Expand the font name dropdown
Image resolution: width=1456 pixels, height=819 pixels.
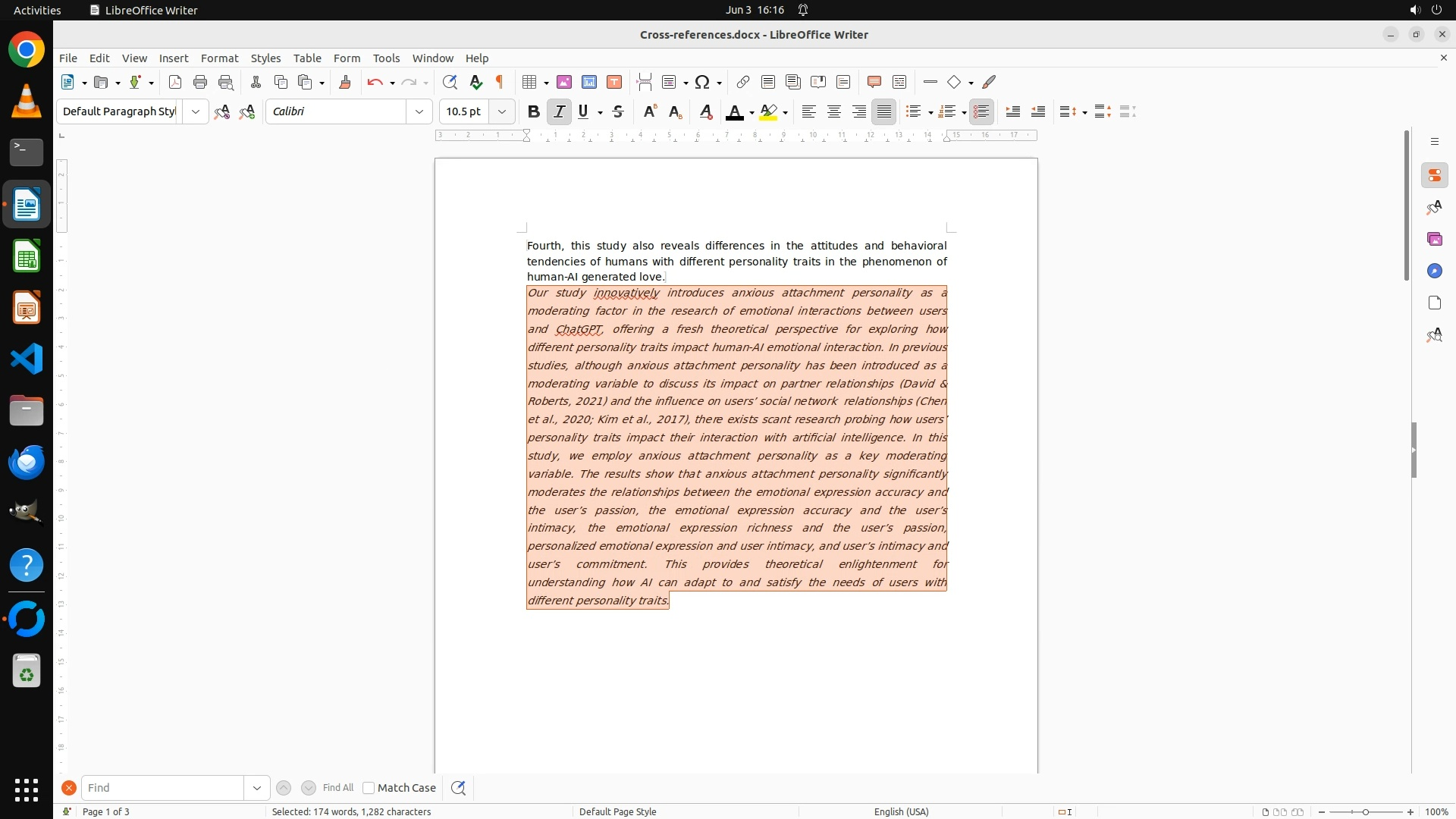[x=419, y=111]
